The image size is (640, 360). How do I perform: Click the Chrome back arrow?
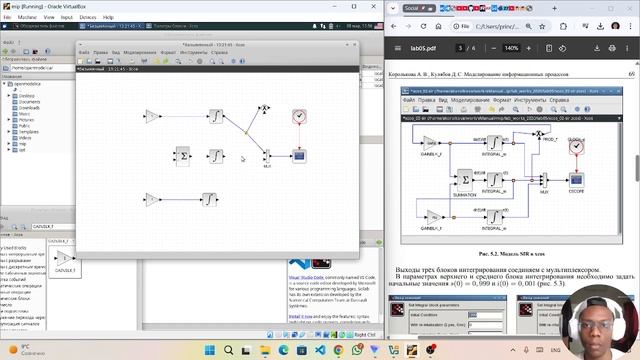coord(393,26)
